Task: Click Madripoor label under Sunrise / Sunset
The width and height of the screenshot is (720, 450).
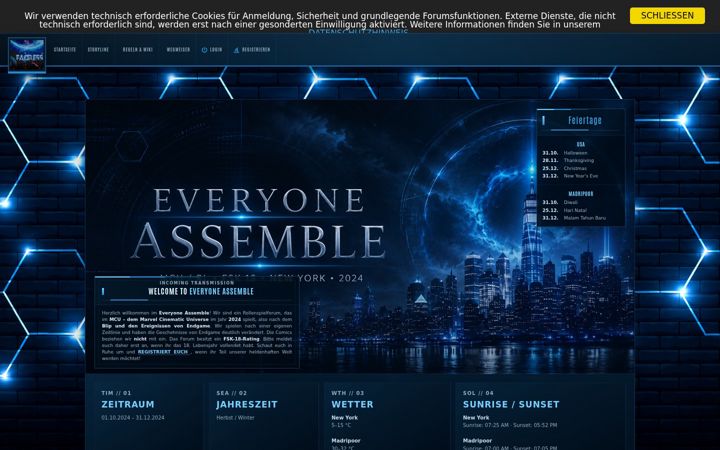Action: tap(477, 441)
